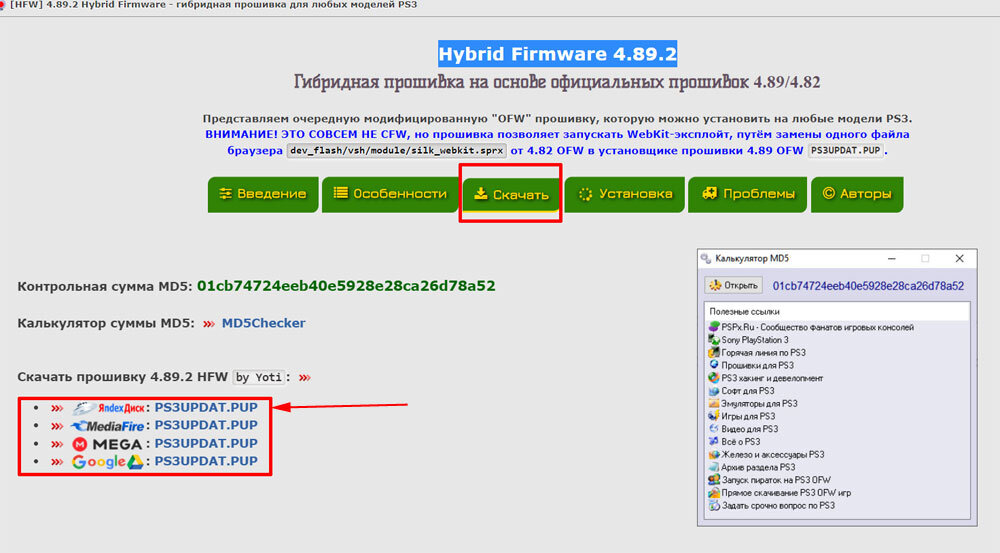Open Железо и аксессуары PS3 link
1000x553 pixels.
point(772,455)
